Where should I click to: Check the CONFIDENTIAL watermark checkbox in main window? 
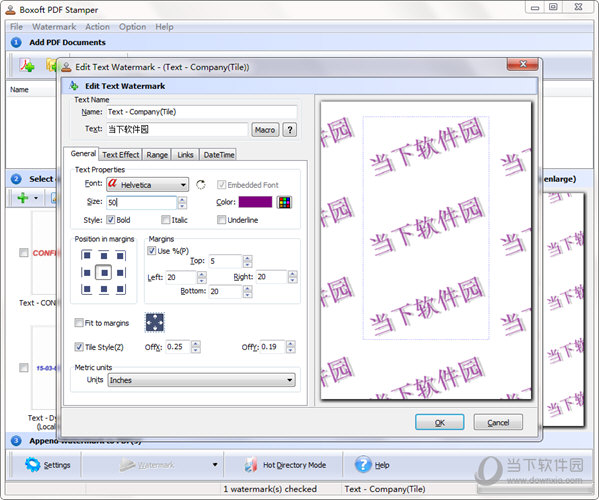(24, 253)
